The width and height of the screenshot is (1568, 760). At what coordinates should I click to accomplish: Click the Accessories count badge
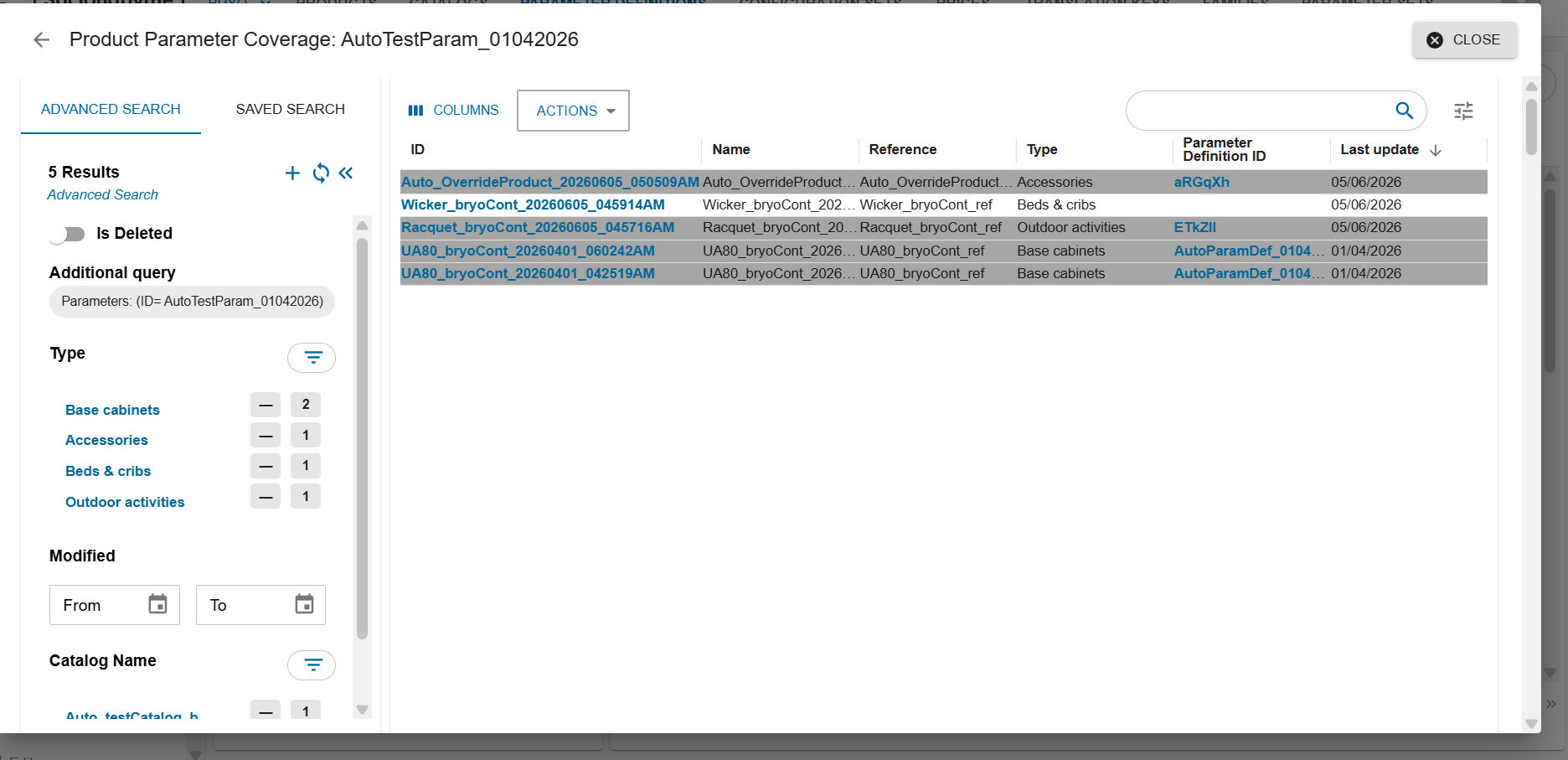(306, 435)
